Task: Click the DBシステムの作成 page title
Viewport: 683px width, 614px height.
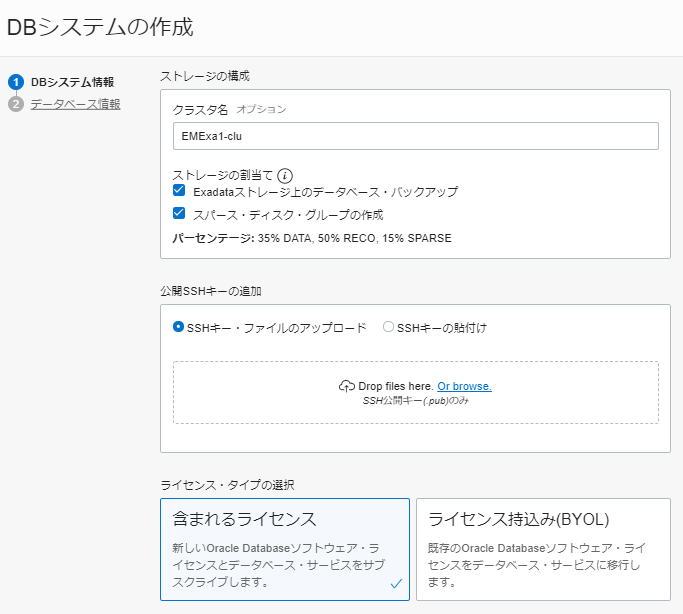Action: coord(100,27)
